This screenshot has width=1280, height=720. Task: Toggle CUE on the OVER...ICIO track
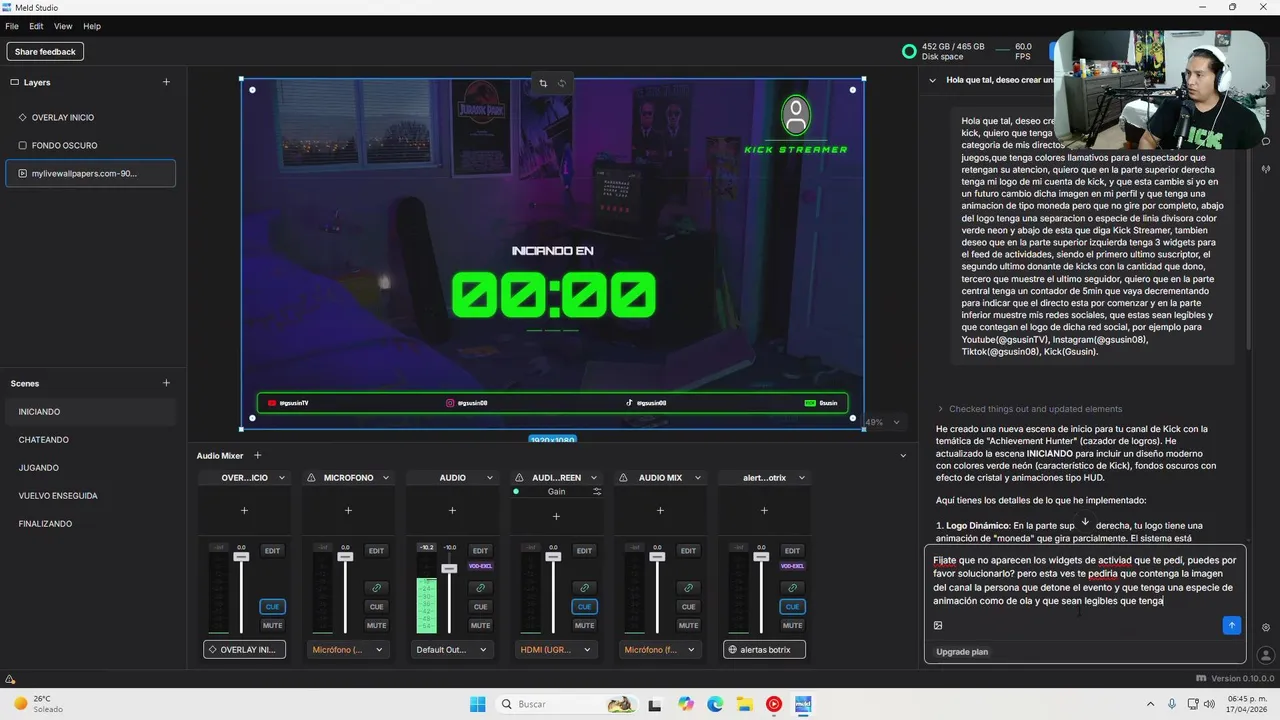[x=272, y=606]
